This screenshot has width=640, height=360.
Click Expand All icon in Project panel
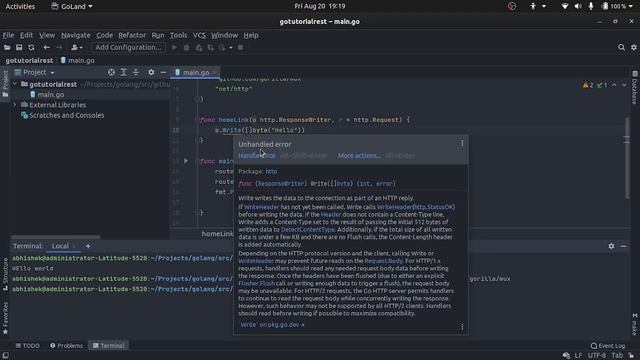click(x=124, y=72)
